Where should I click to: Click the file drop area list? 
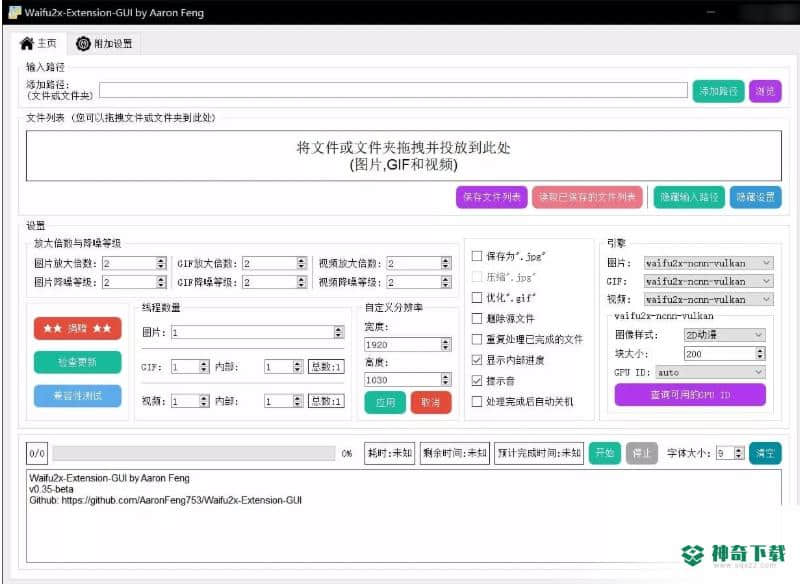tap(404, 156)
